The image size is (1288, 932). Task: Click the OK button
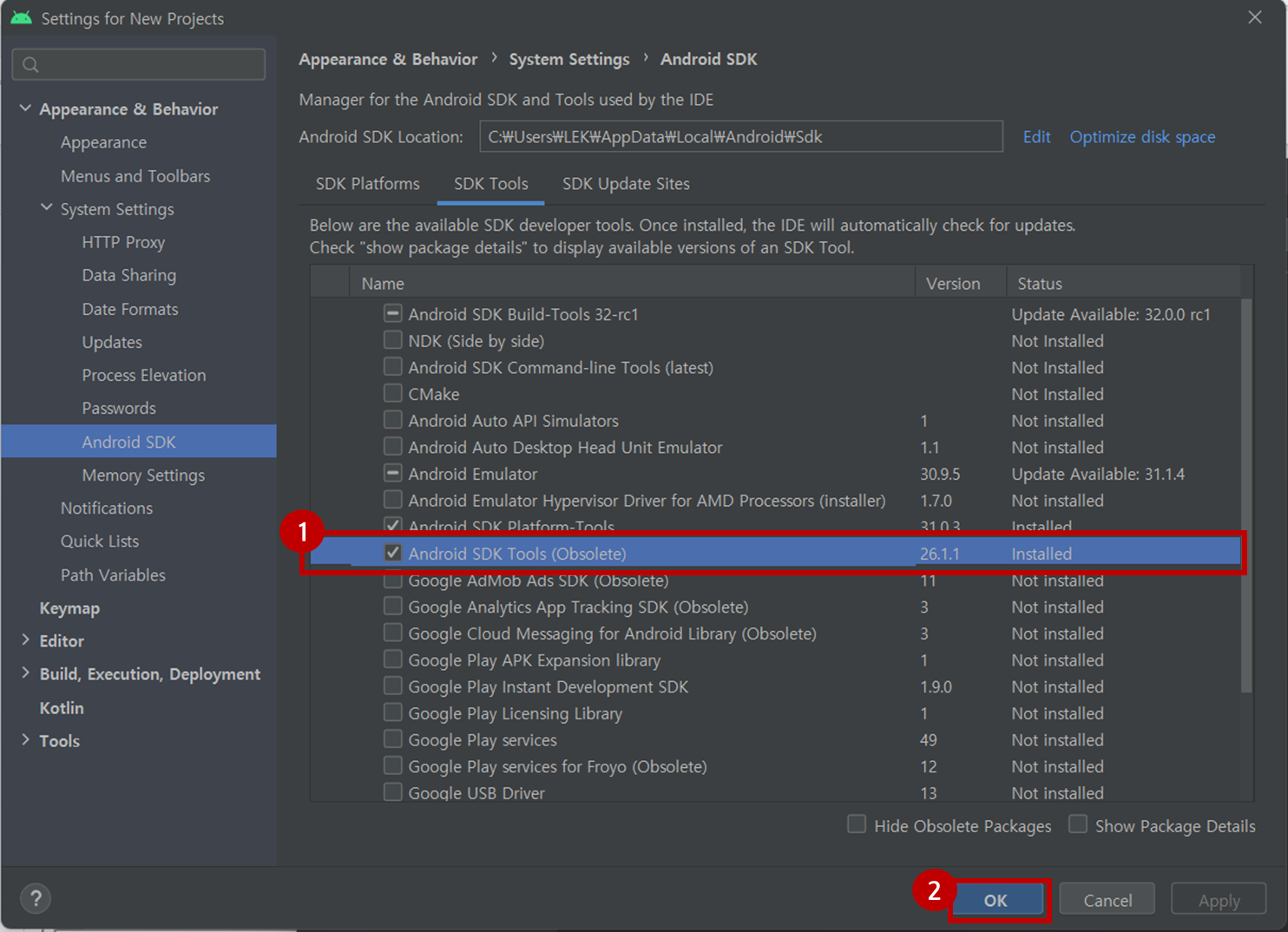pyautogui.click(x=996, y=900)
